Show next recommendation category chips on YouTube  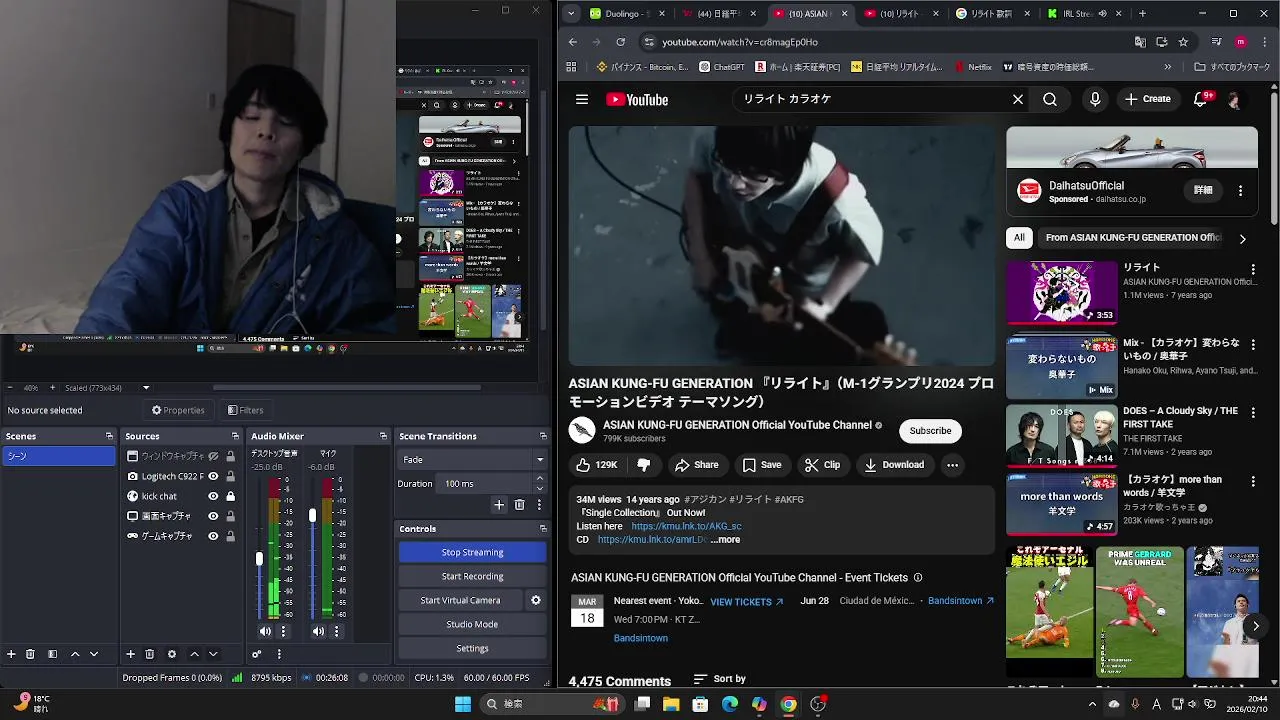1242,239
